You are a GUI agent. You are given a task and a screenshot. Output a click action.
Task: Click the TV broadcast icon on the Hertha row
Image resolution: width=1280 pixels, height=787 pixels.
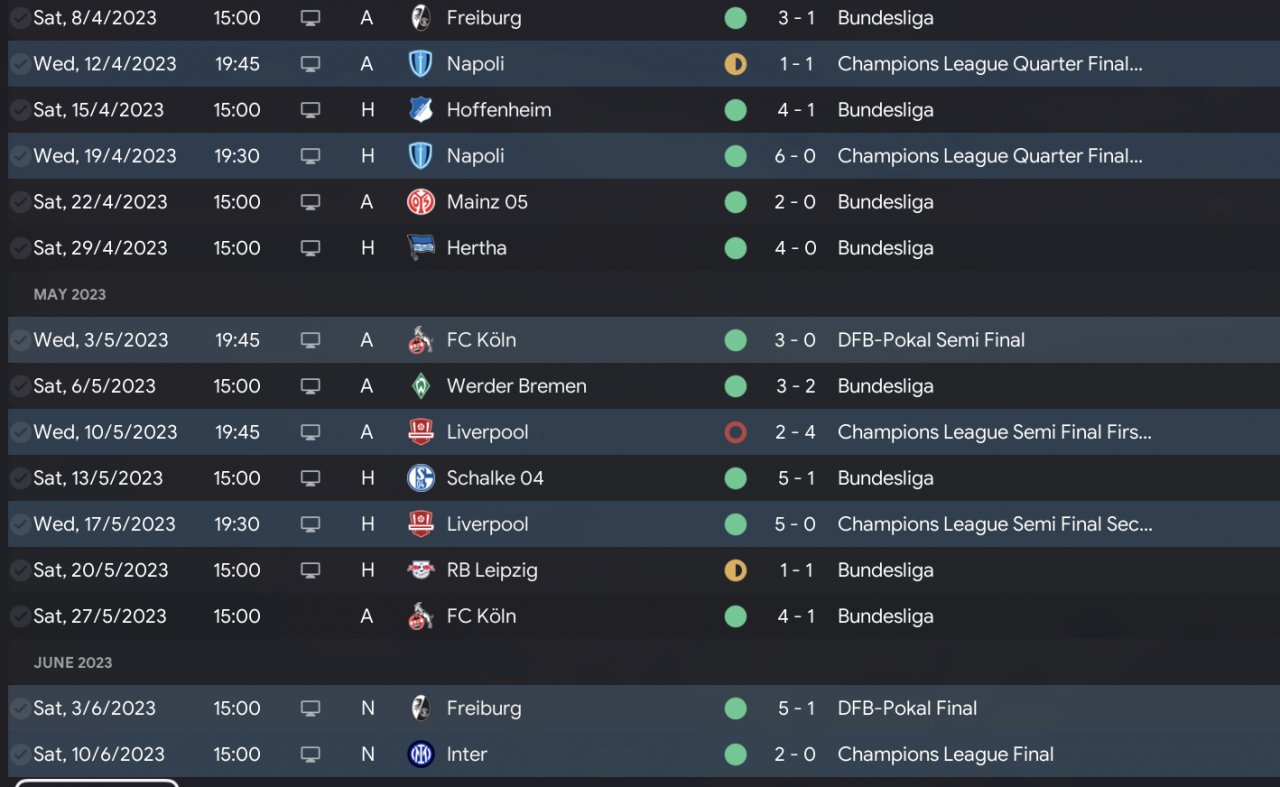coord(311,248)
